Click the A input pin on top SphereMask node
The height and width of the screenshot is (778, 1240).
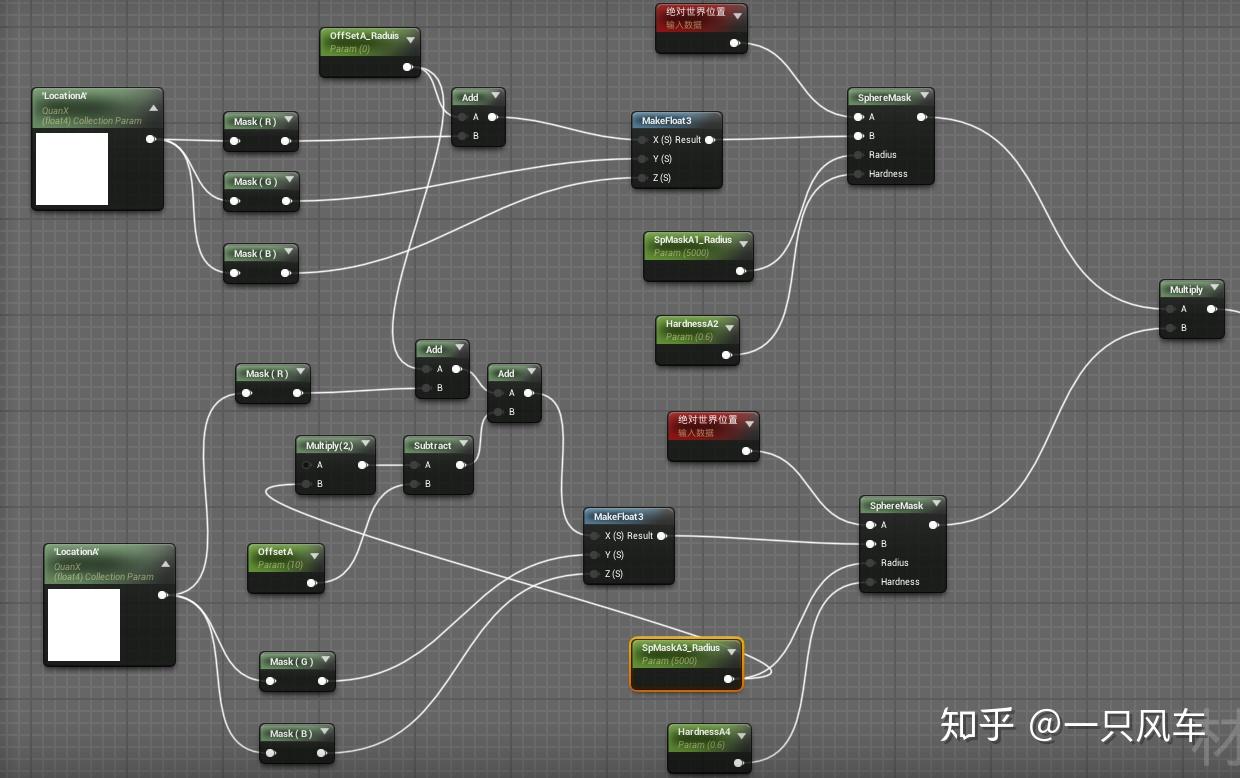pos(857,117)
